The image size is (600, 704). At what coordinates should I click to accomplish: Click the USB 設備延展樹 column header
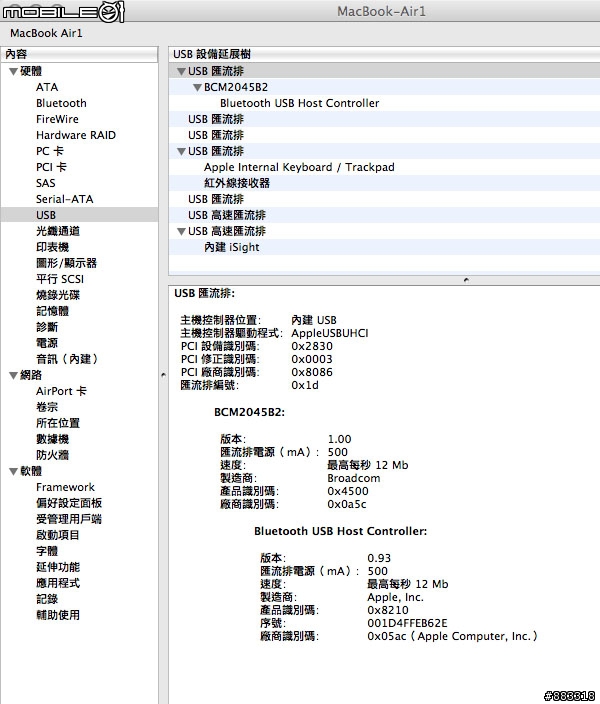384,54
